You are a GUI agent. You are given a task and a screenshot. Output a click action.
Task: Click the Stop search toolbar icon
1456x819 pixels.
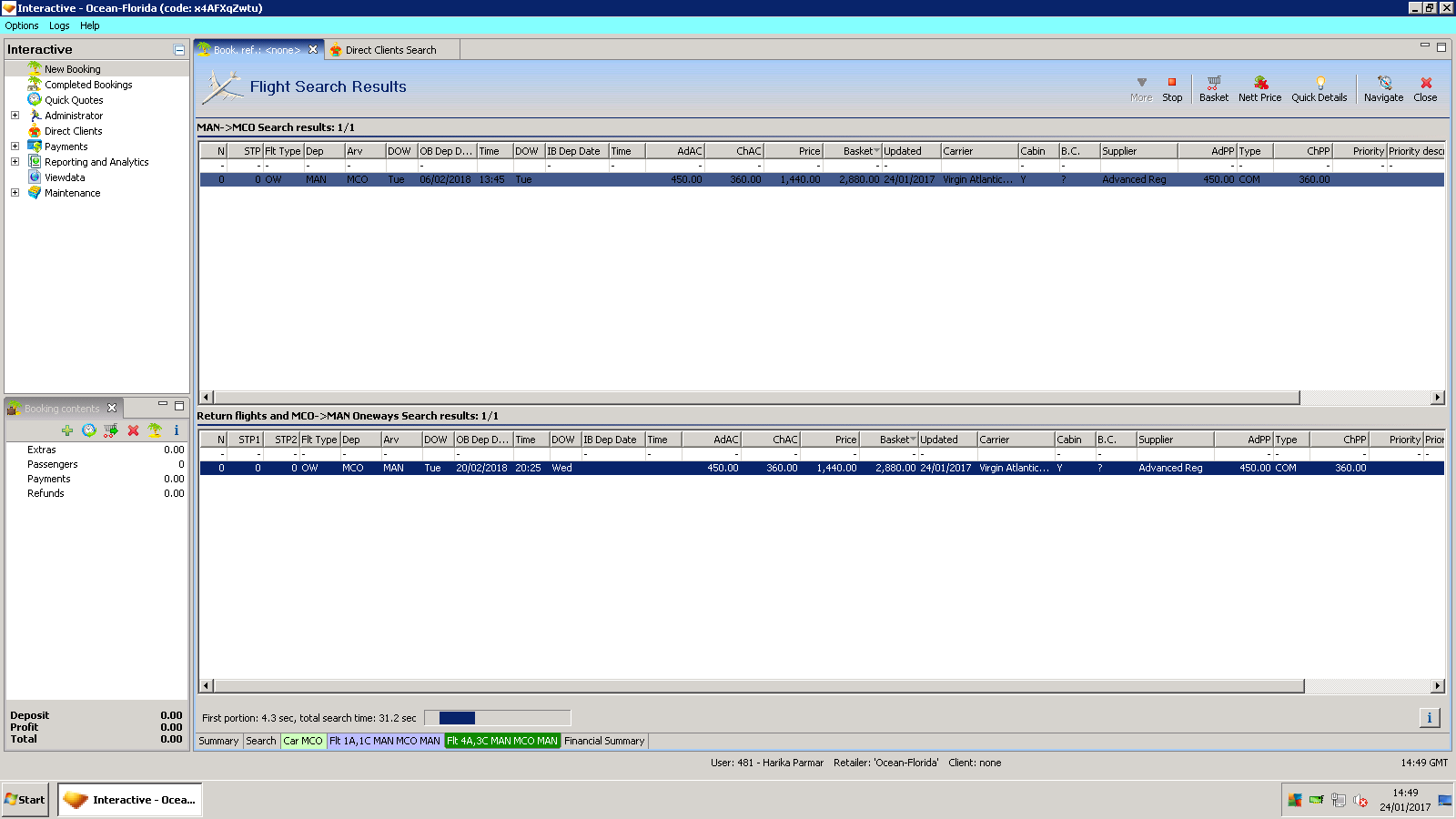[x=1172, y=88]
